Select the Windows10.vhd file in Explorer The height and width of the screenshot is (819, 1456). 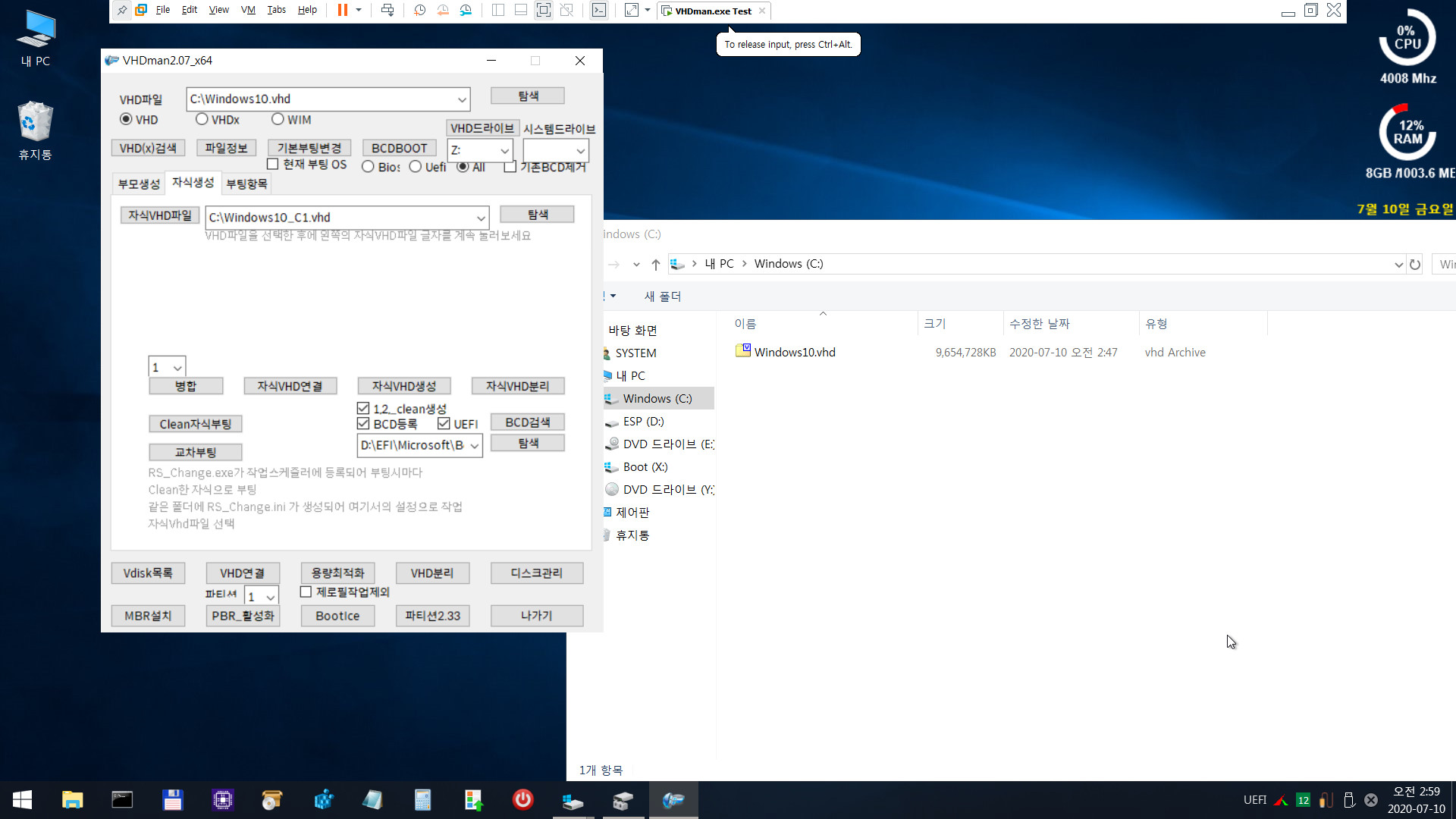(795, 352)
